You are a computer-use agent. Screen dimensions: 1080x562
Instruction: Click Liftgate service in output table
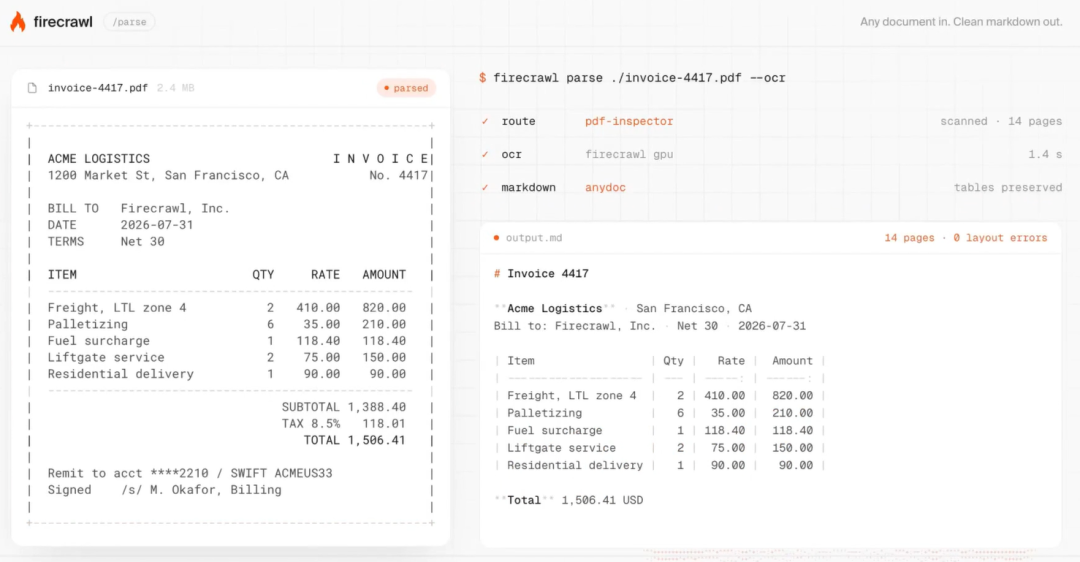tap(561, 448)
